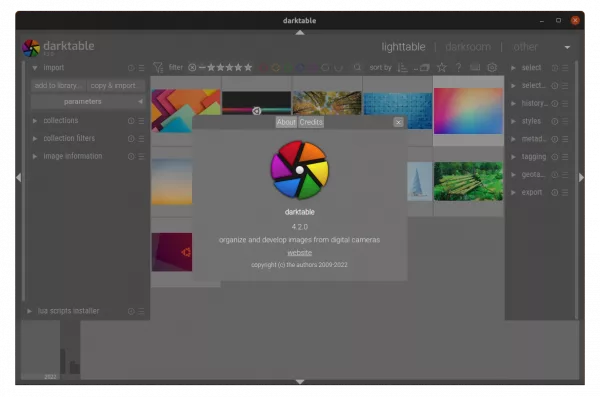The height and width of the screenshot is (397, 600).
Task: Open presets menu for history module
Action: tap(565, 103)
